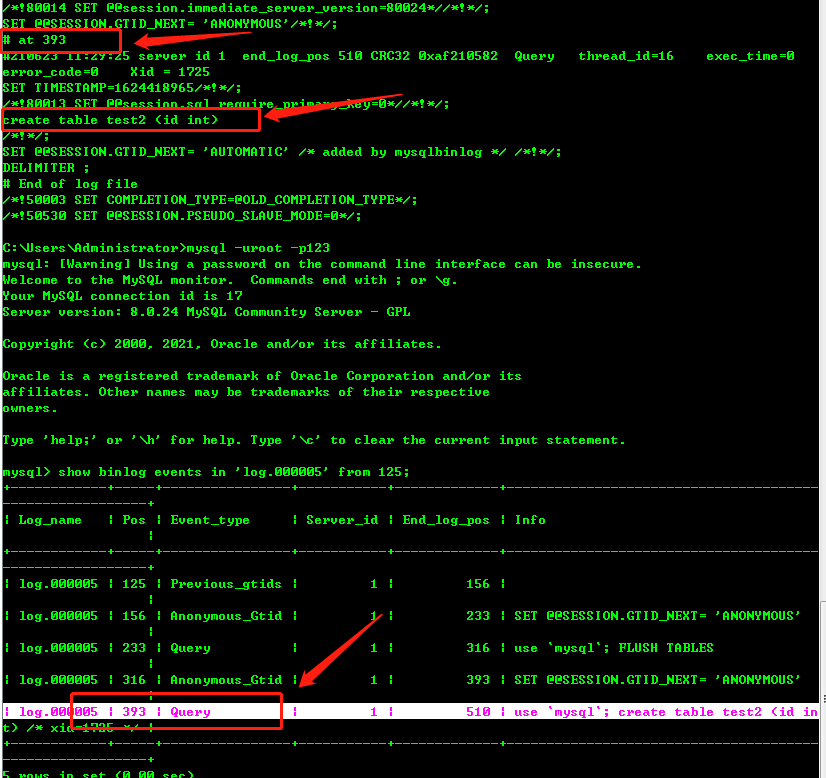This screenshot has width=826, height=778.
Task: Click the 'end_log_pos 510' text
Action: [302, 56]
